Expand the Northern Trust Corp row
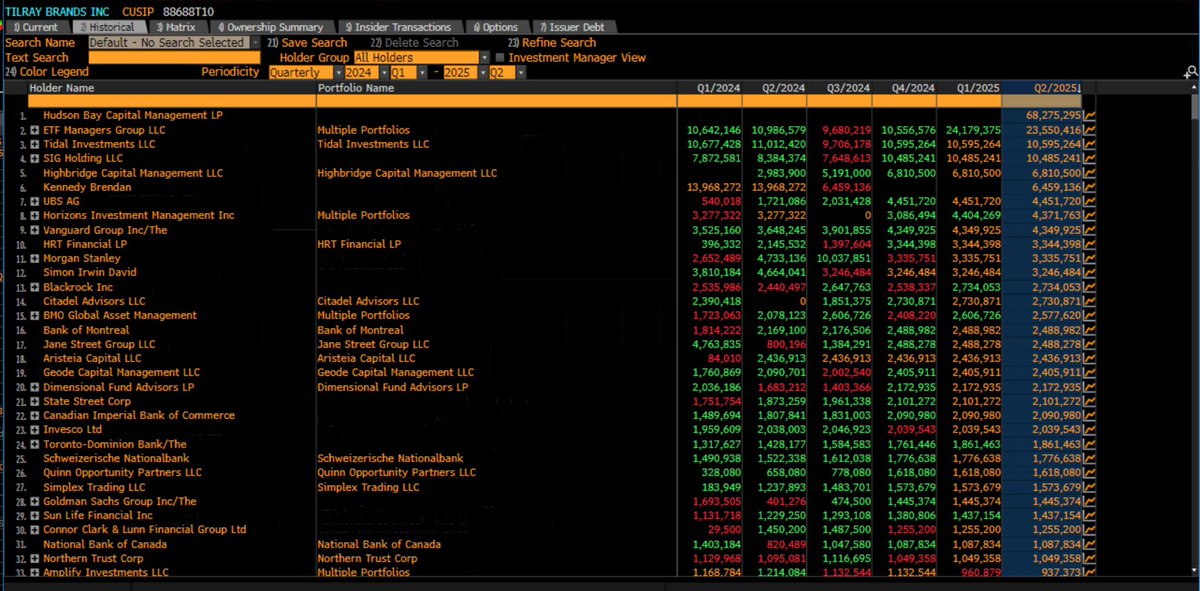 pos(35,558)
